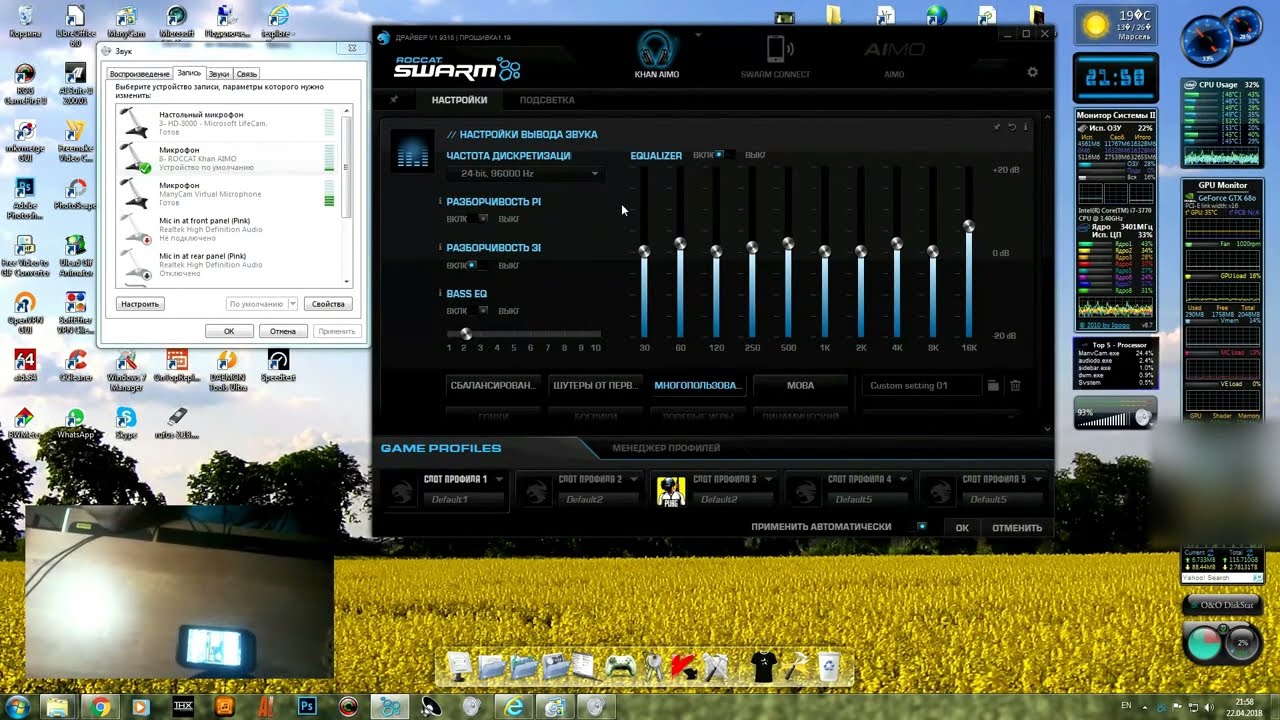
Task: Click the Bass EQ level slider knob
Action: click(x=466, y=334)
